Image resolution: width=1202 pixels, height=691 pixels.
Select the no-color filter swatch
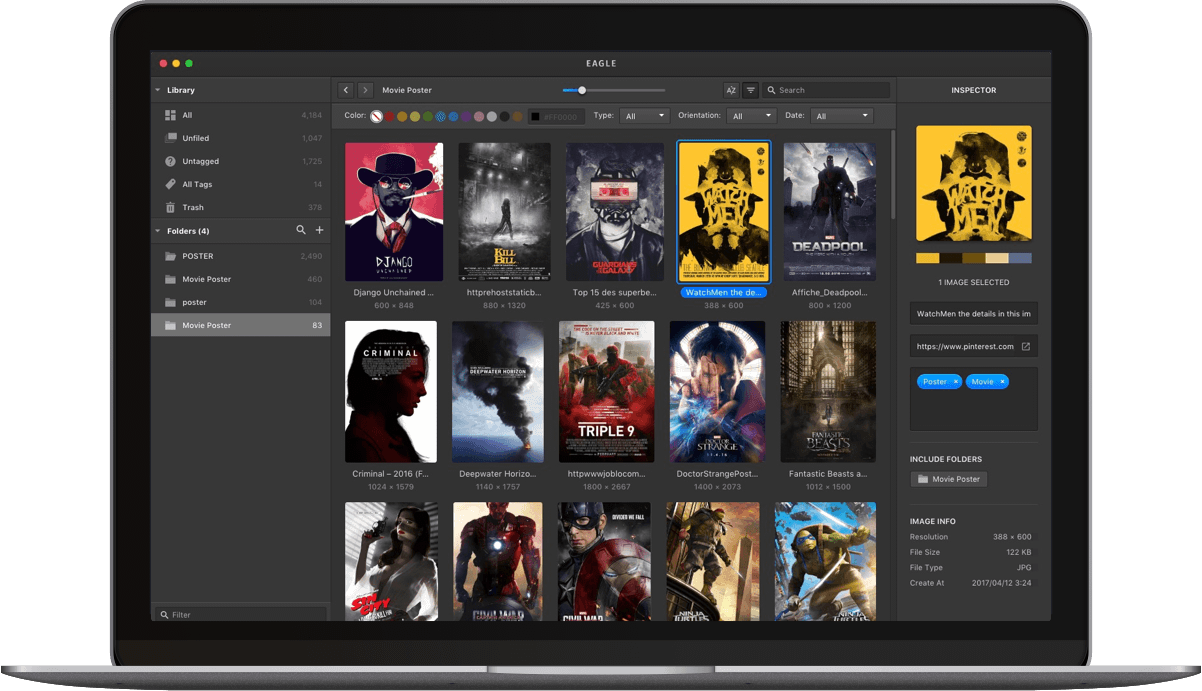tap(377, 116)
